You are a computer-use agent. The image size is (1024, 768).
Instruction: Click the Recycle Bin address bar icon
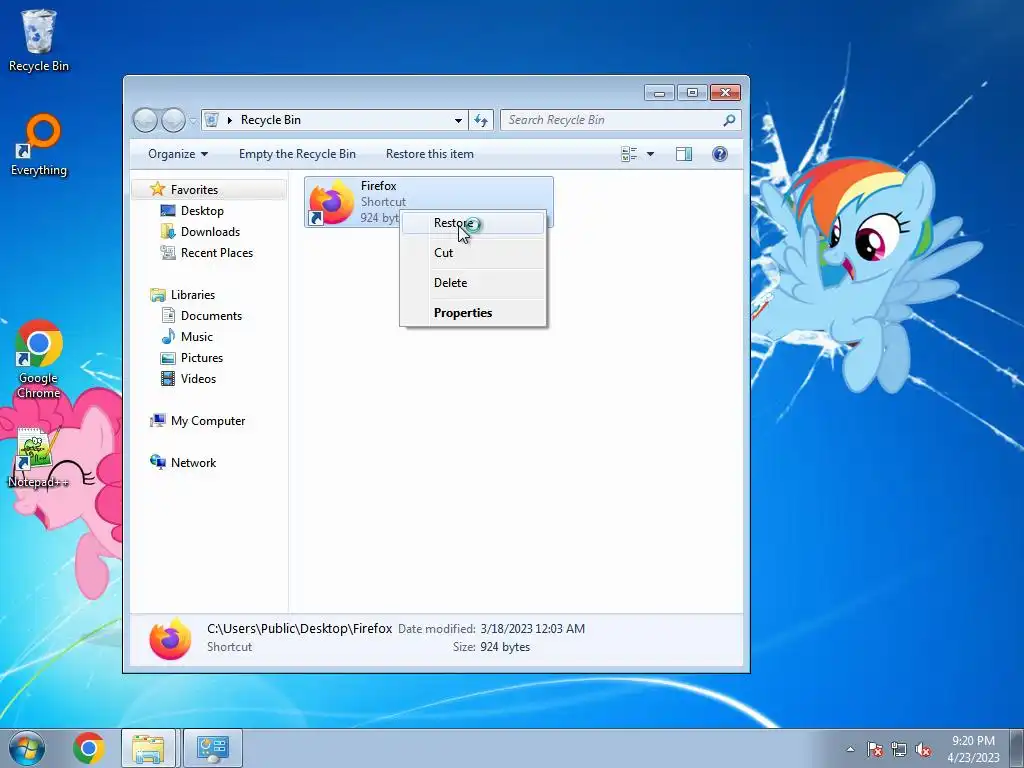coord(212,120)
